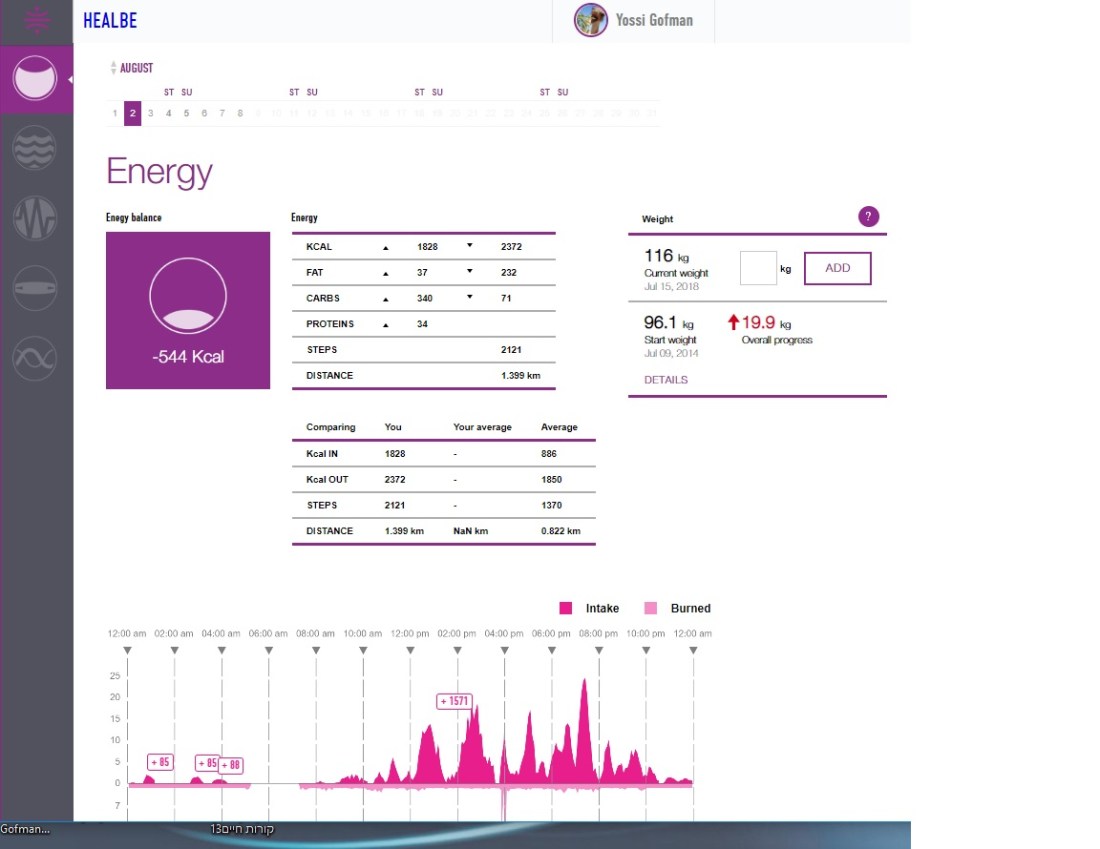Click the Weight help question mark icon
The image size is (1100, 849).
pos(868,217)
